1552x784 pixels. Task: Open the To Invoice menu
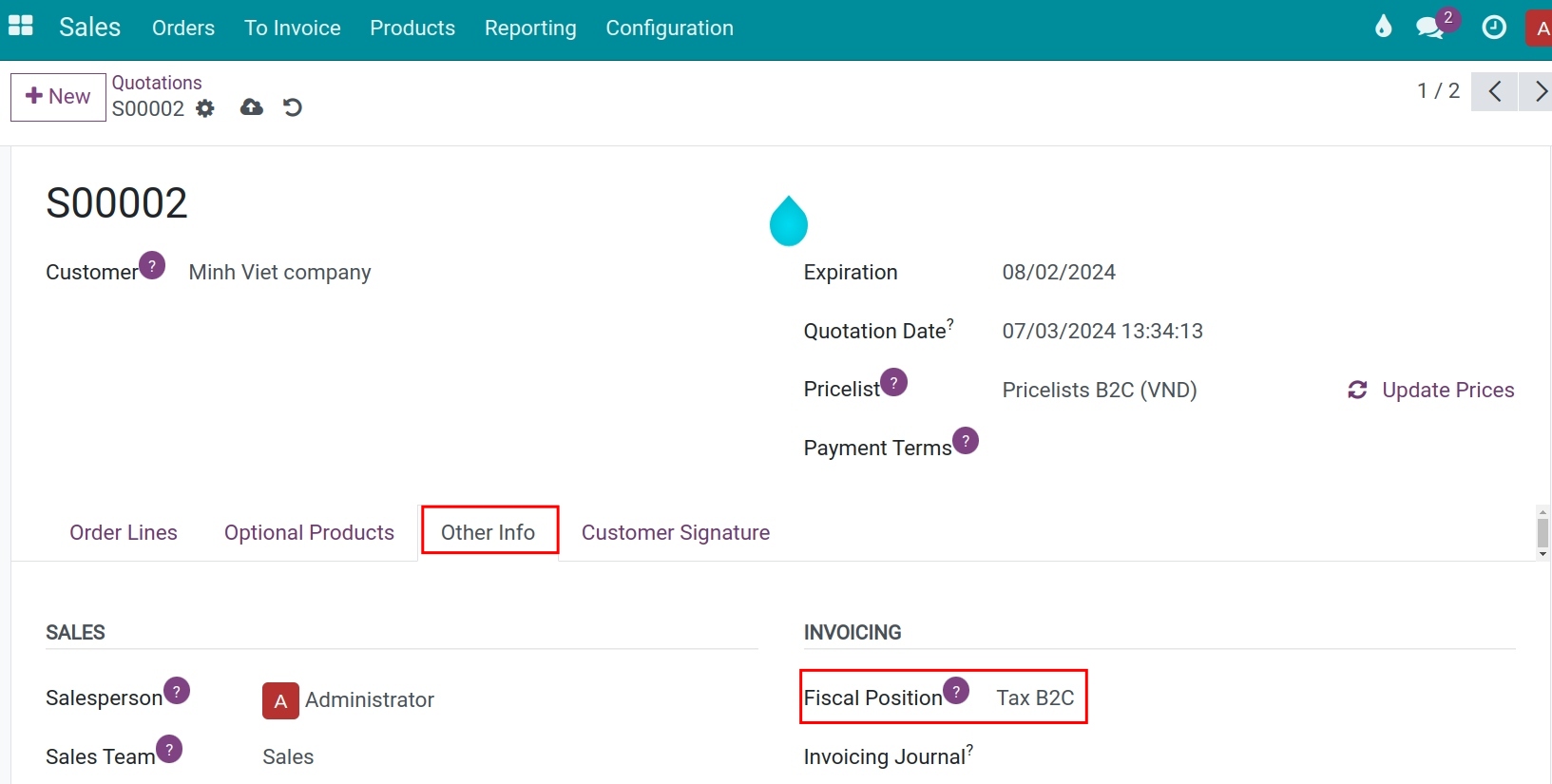pos(293,29)
